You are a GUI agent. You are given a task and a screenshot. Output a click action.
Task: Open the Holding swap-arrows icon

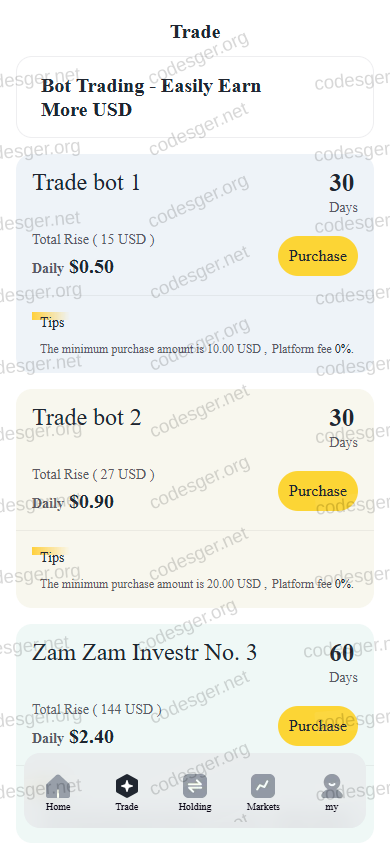195,786
